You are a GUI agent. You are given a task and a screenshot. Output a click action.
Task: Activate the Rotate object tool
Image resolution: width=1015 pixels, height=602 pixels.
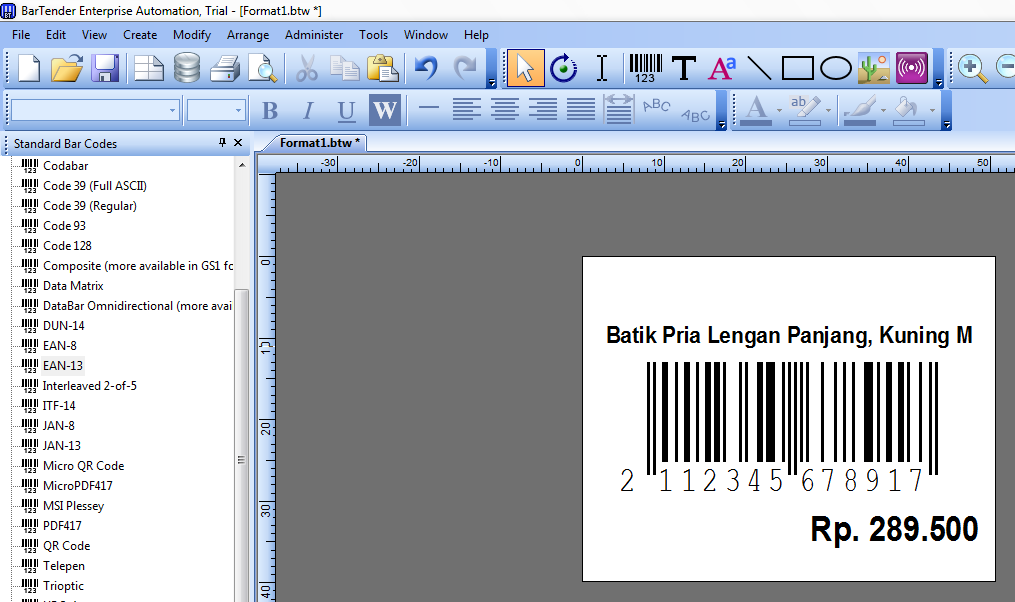pyautogui.click(x=563, y=68)
